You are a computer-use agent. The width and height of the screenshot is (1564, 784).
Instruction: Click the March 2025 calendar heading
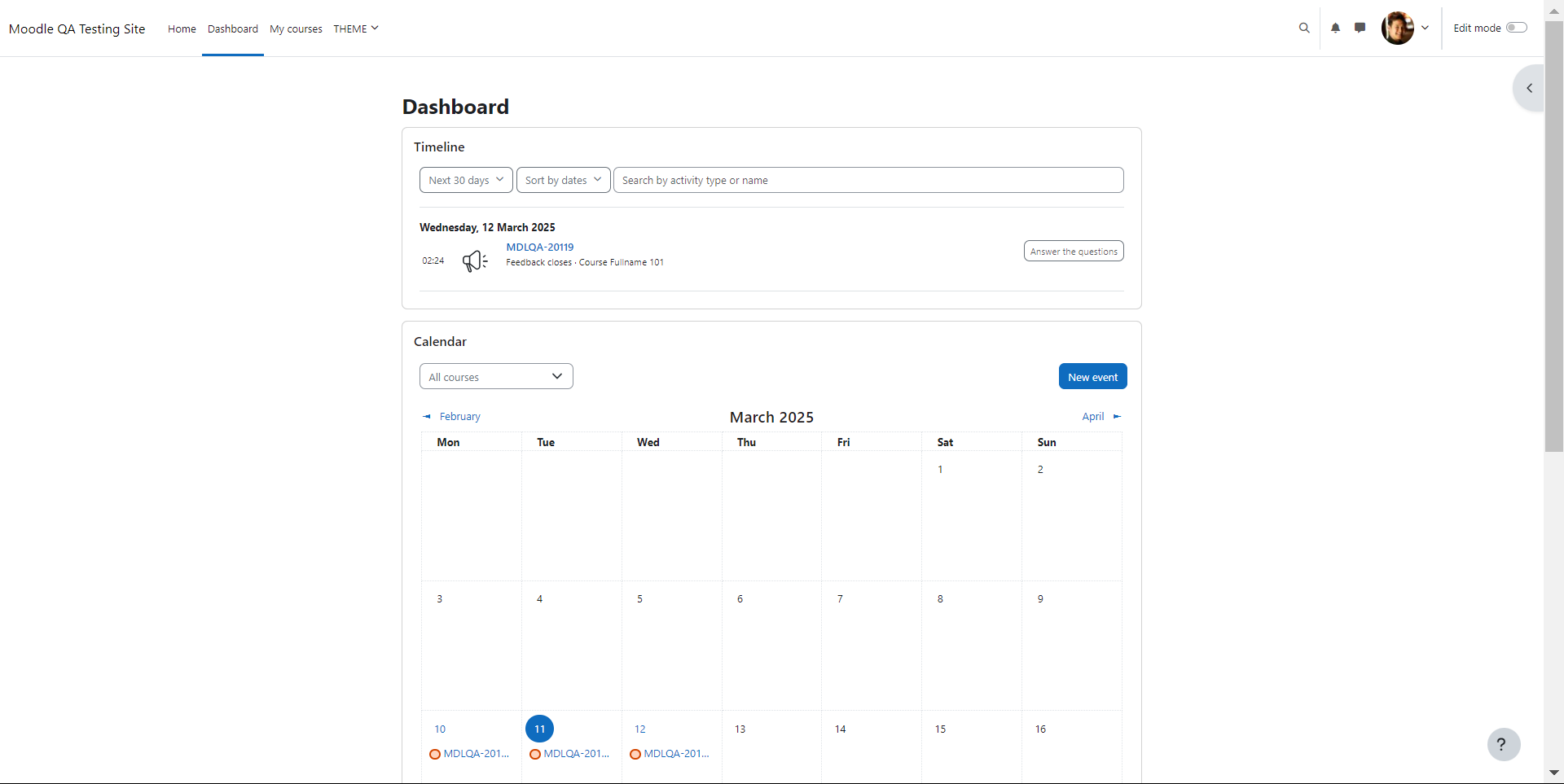pos(771,417)
